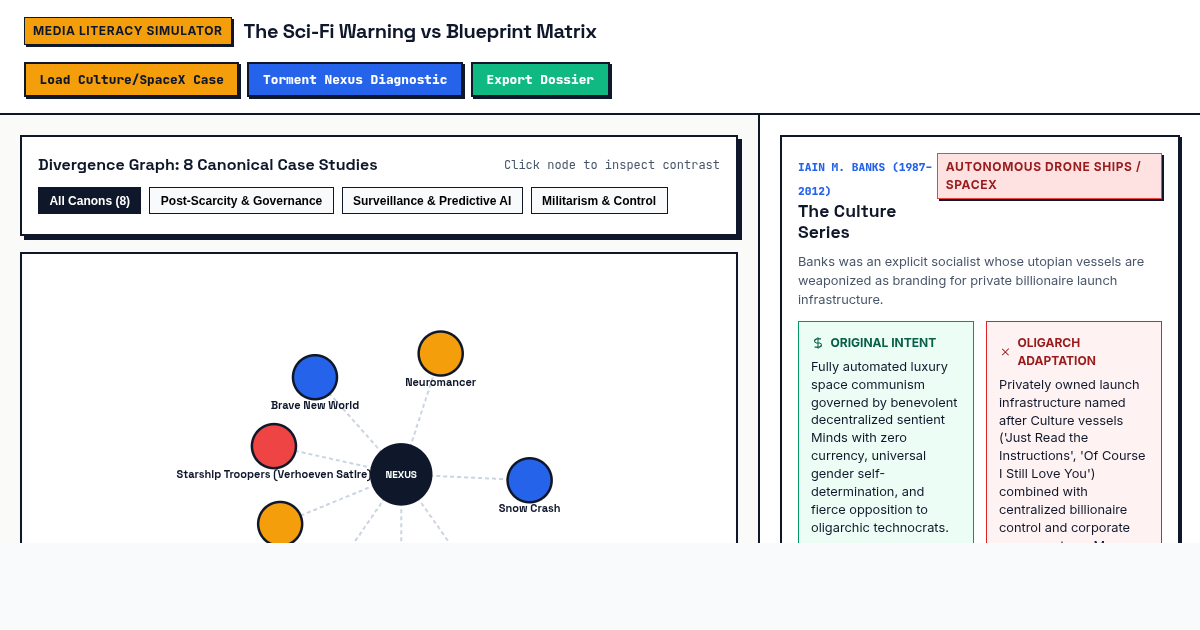This screenshot has width=1200, height=630.
Task: Load the Culture/SpaceX case
Action: [x=131, y=79]
